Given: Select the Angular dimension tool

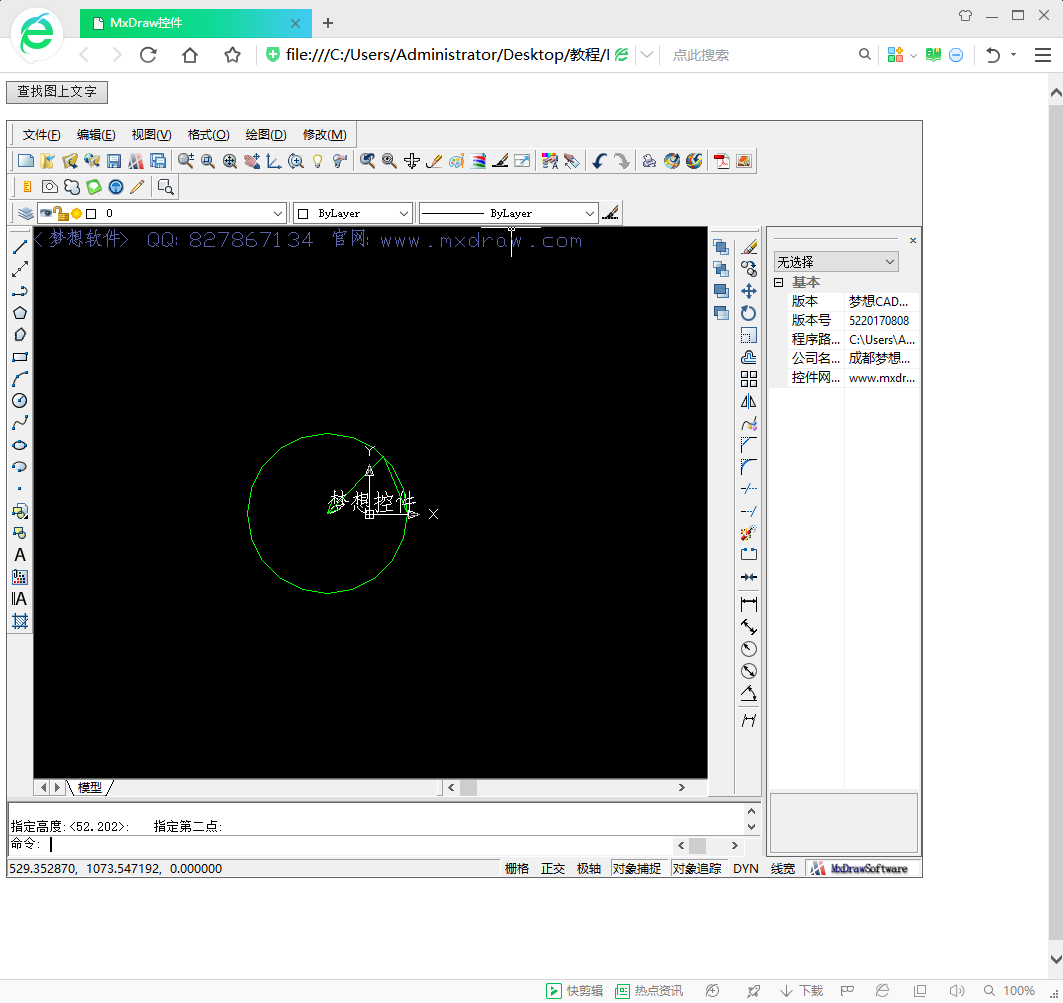Looking at the screenshot, I should coord(748,693).
